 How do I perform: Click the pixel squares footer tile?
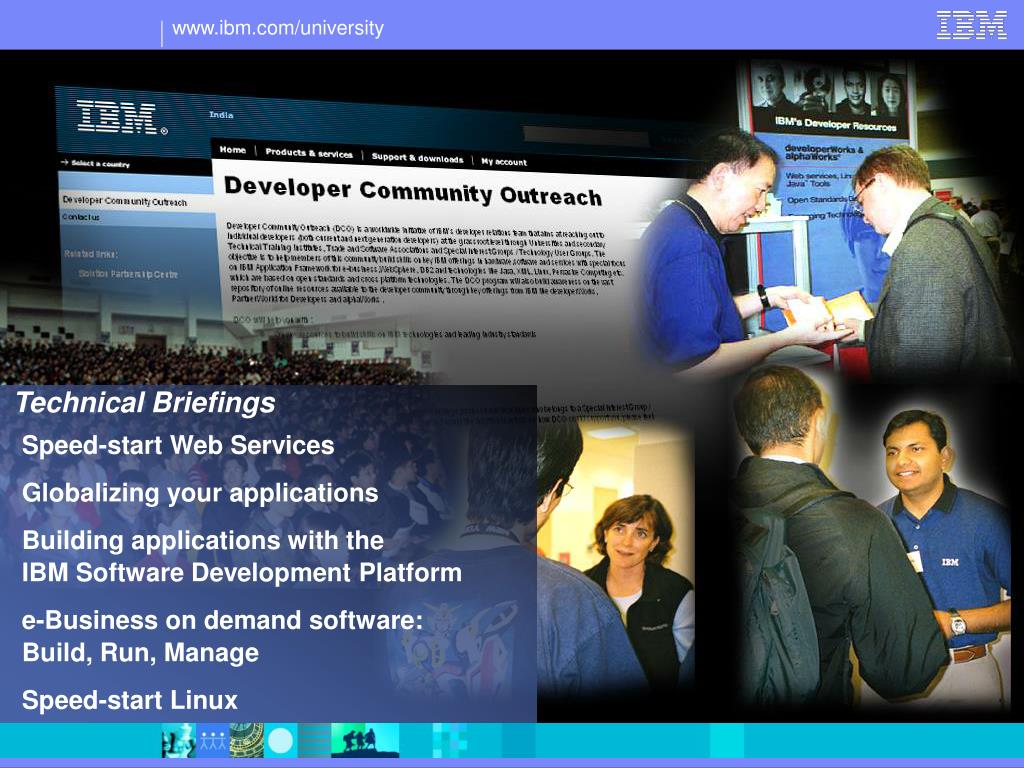click(450, 741)
